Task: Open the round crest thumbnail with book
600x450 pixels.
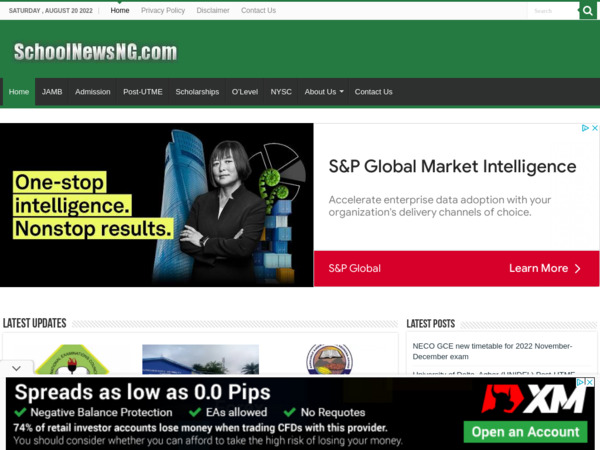Action: coord(329,360)
